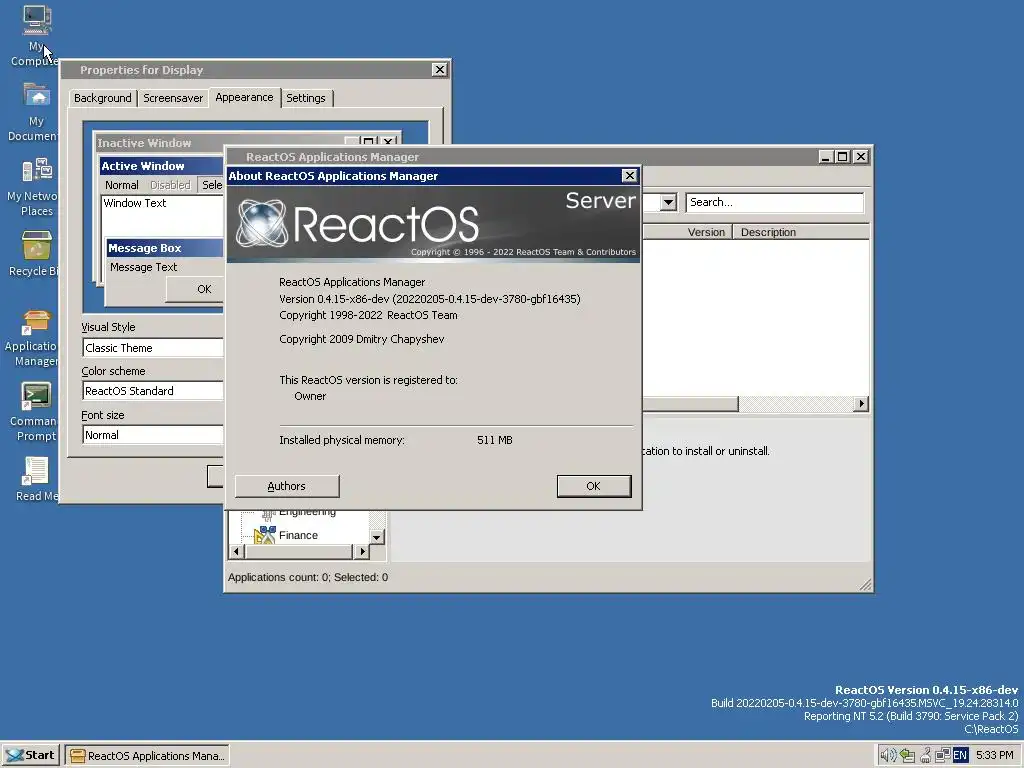Click the app list horizontal scrollbar thumb

690,404
